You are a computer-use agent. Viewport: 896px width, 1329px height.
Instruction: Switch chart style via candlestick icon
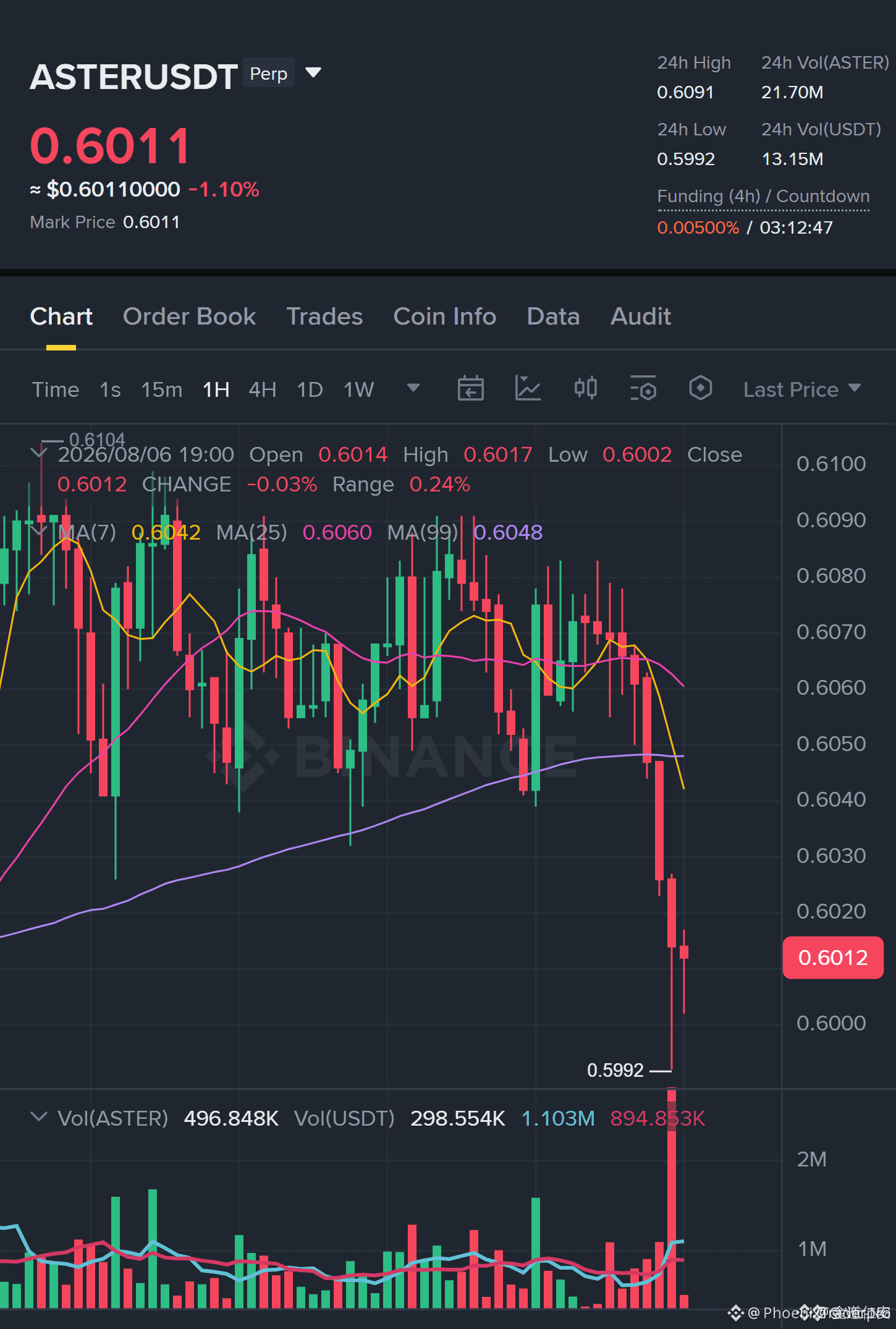click(x=585, y=388)
